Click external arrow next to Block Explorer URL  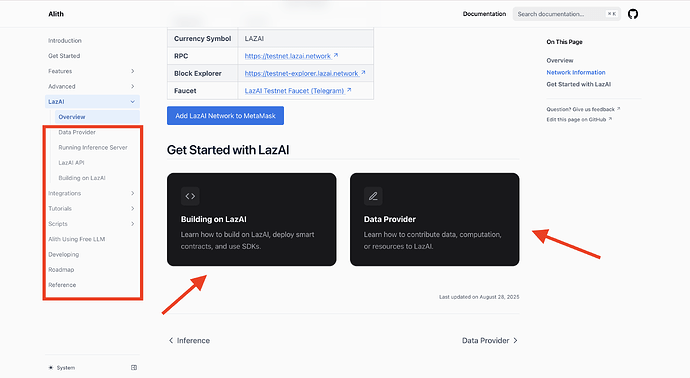(x=363, y=73)
